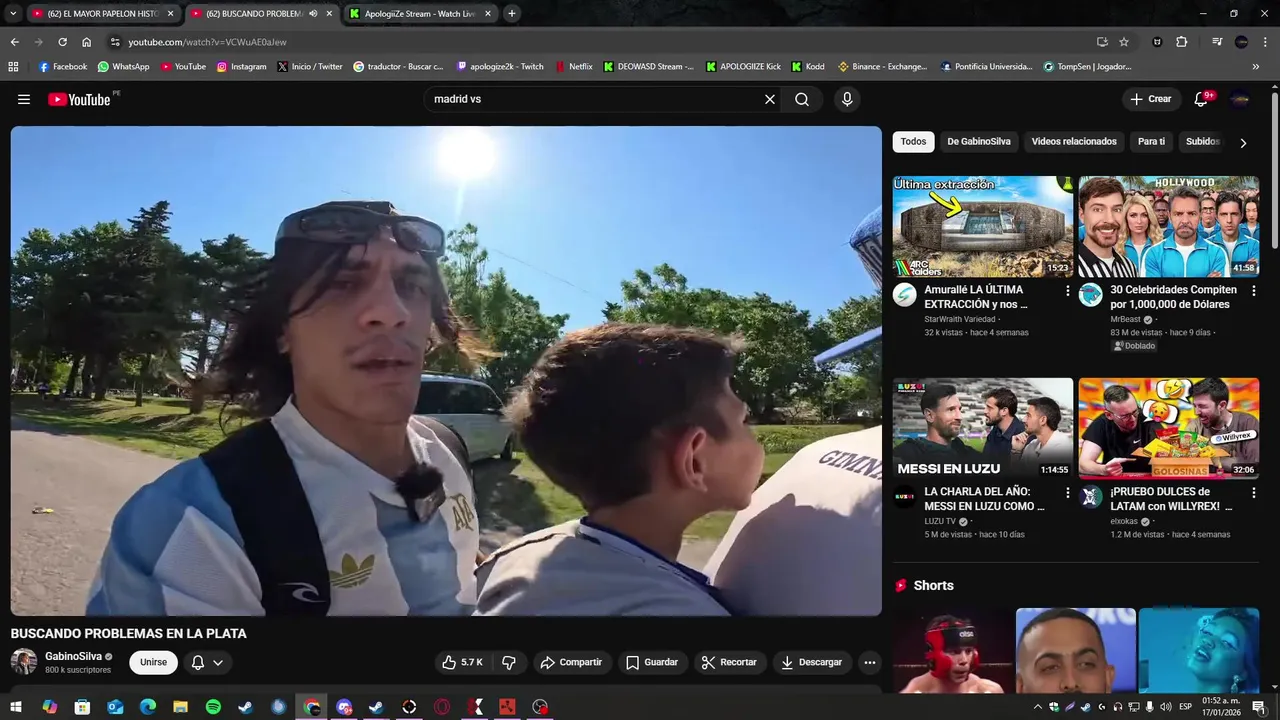Open the Última extracción video thumbnail
Screen dimensions: 1280x720
(983, 227)
